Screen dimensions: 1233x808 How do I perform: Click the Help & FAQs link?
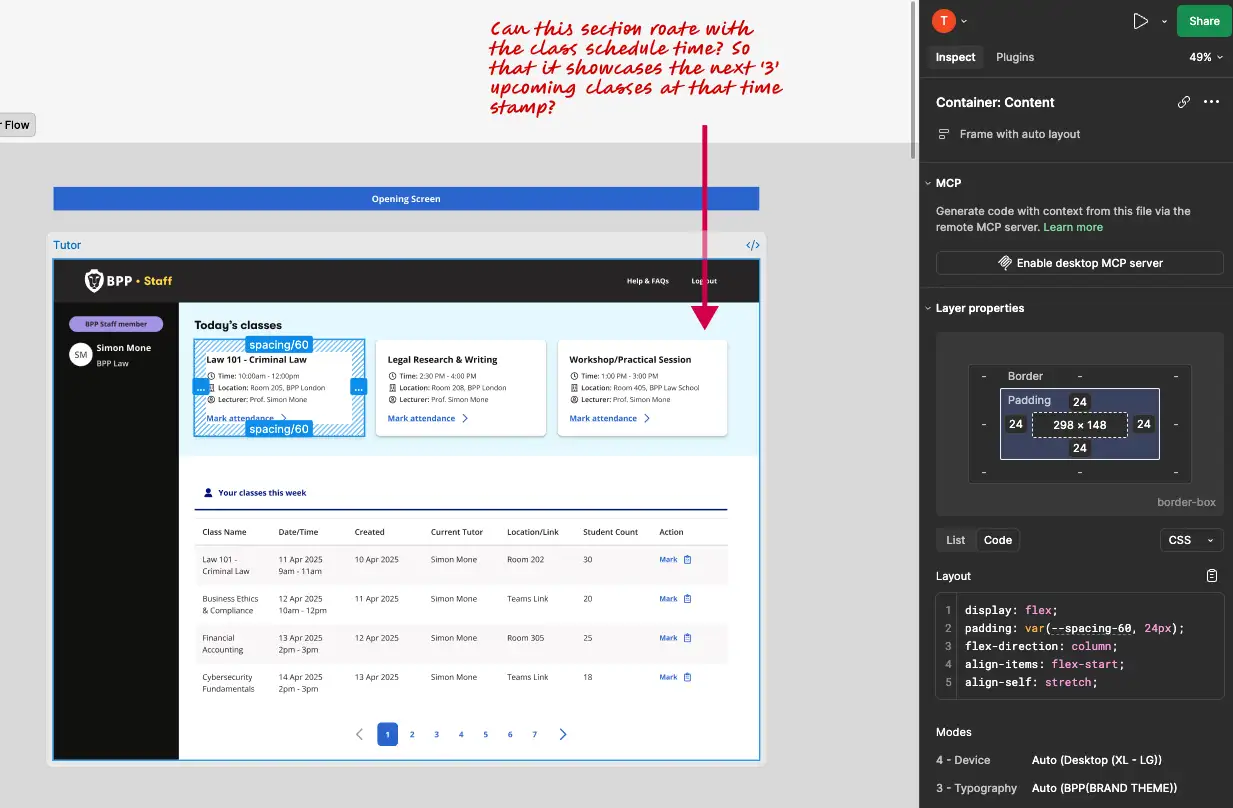[648, 281]
